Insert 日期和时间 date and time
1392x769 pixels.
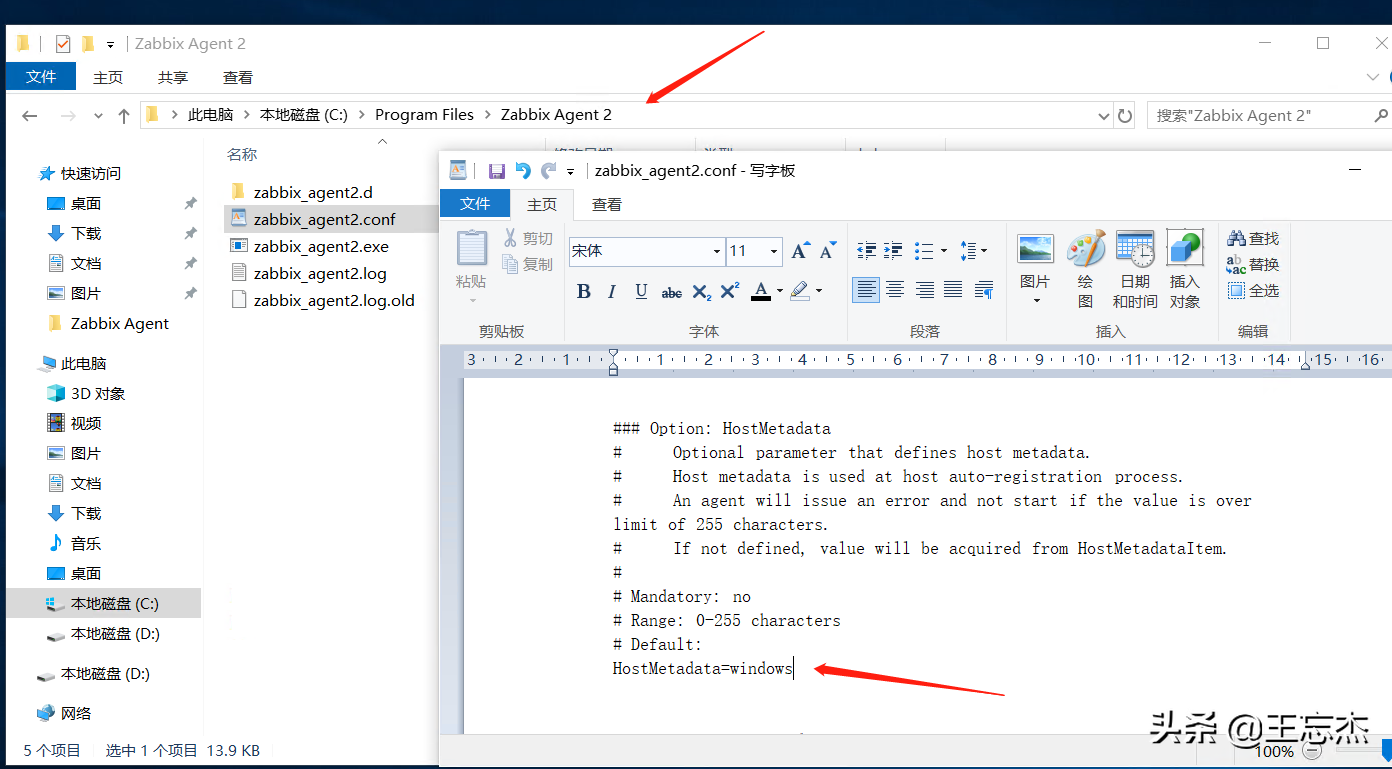1135,270
